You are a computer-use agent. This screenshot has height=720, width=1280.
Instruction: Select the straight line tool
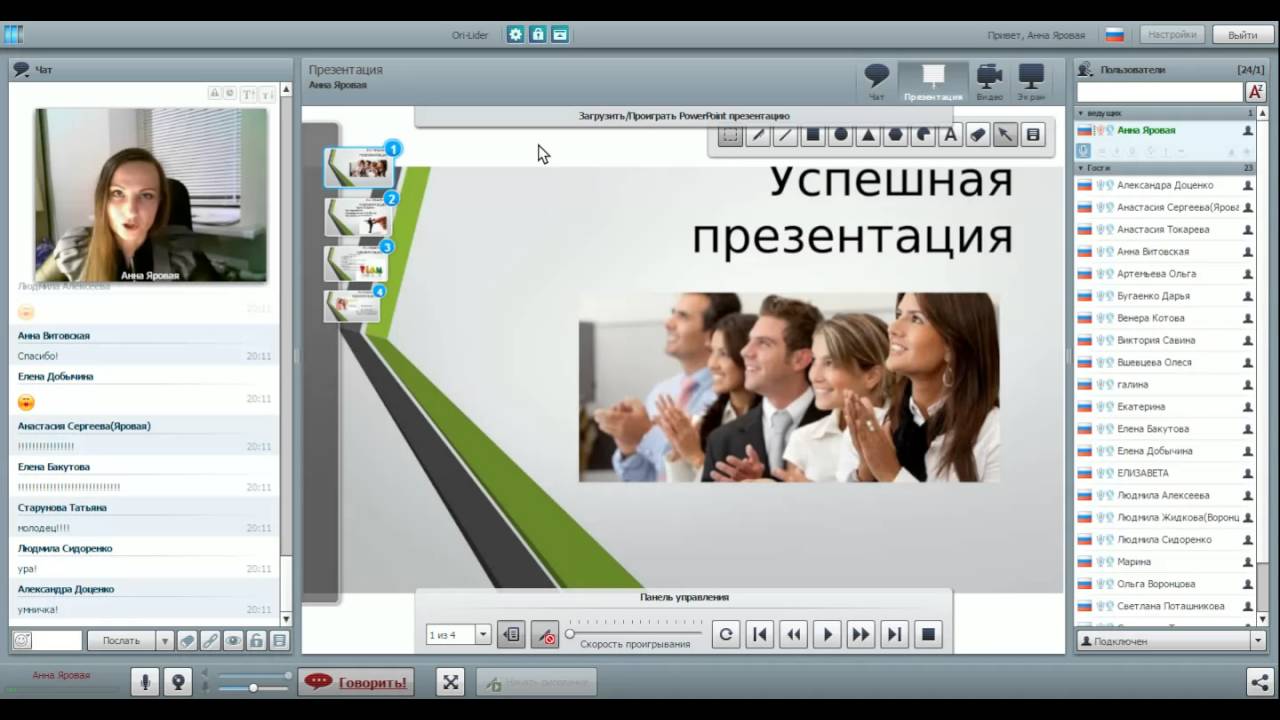point(785,135)
